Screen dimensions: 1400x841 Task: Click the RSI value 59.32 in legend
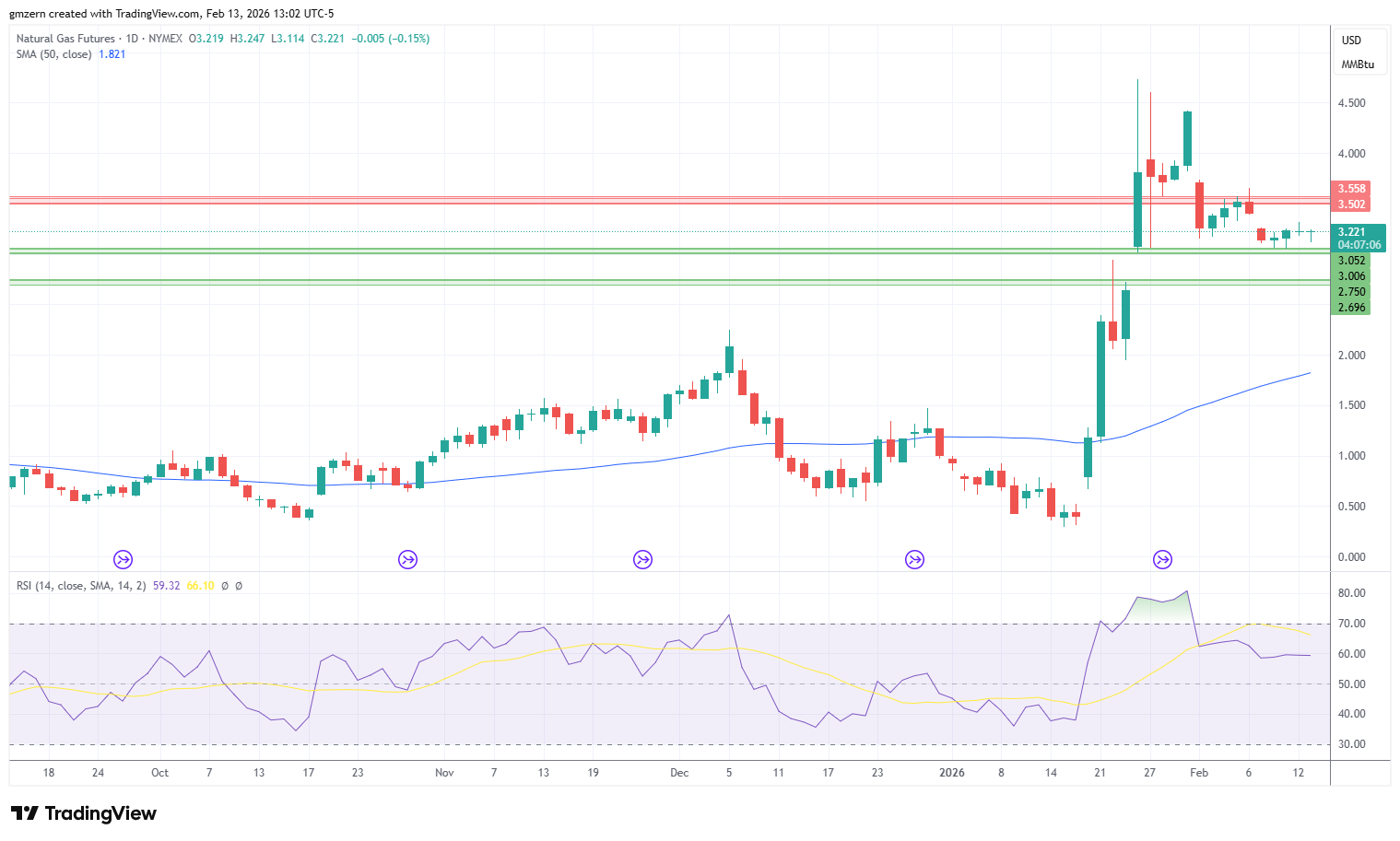point(166,586)
